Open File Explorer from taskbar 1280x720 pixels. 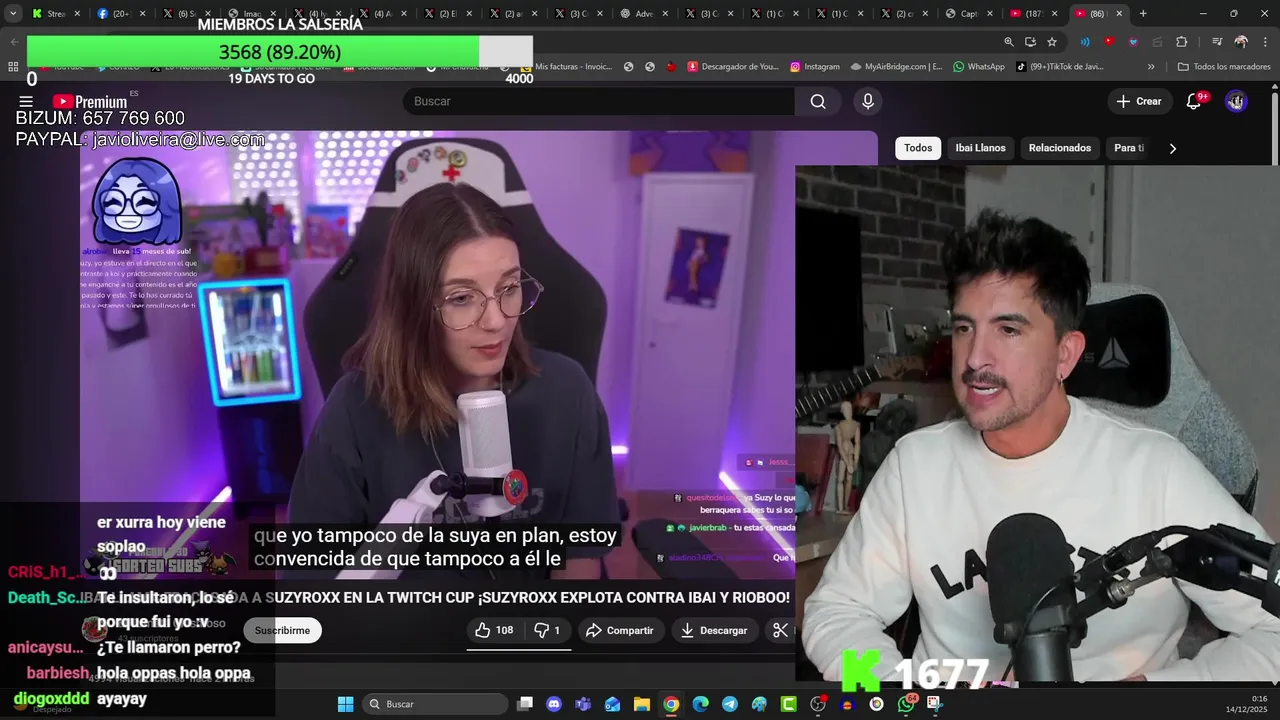[642, 704]
